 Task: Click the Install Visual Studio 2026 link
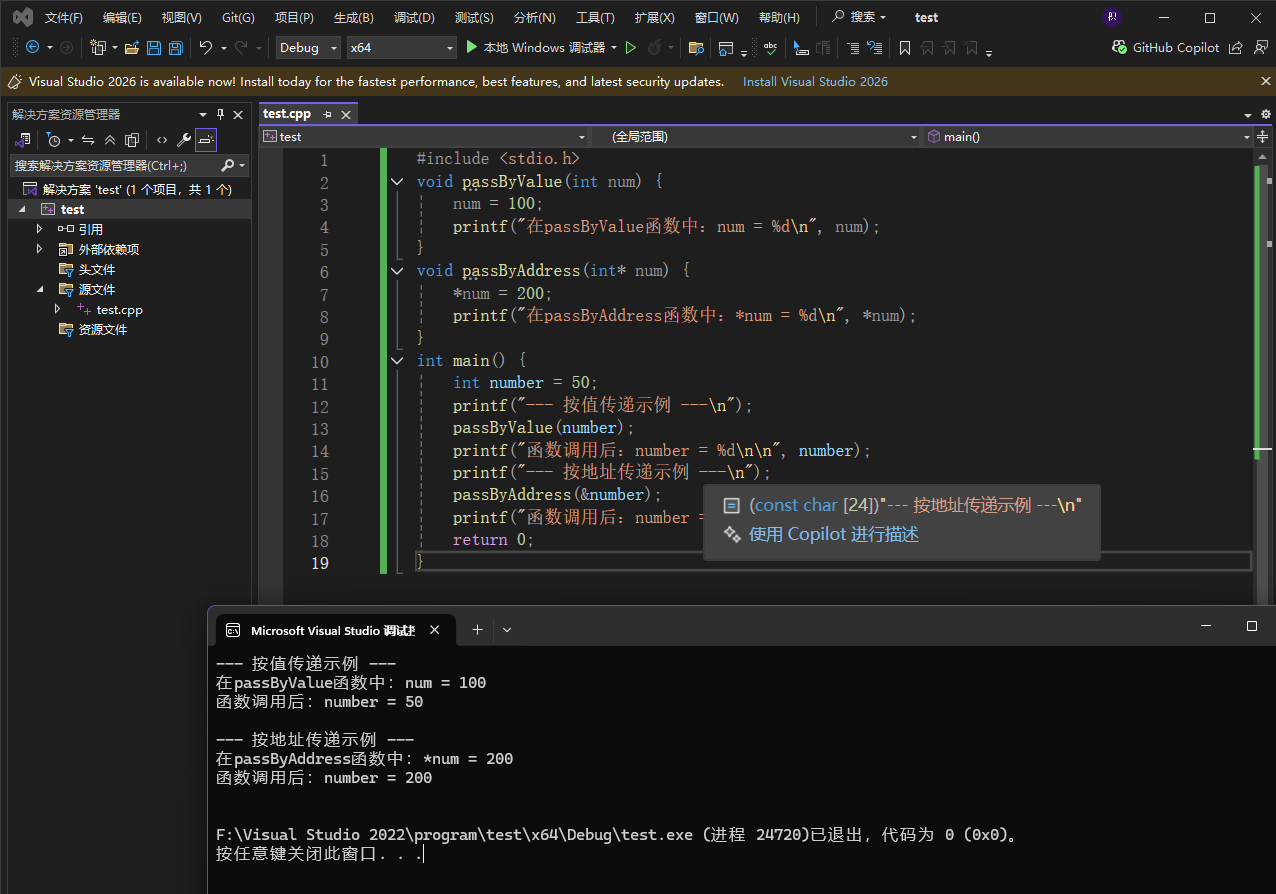click(x=815, y=82)
